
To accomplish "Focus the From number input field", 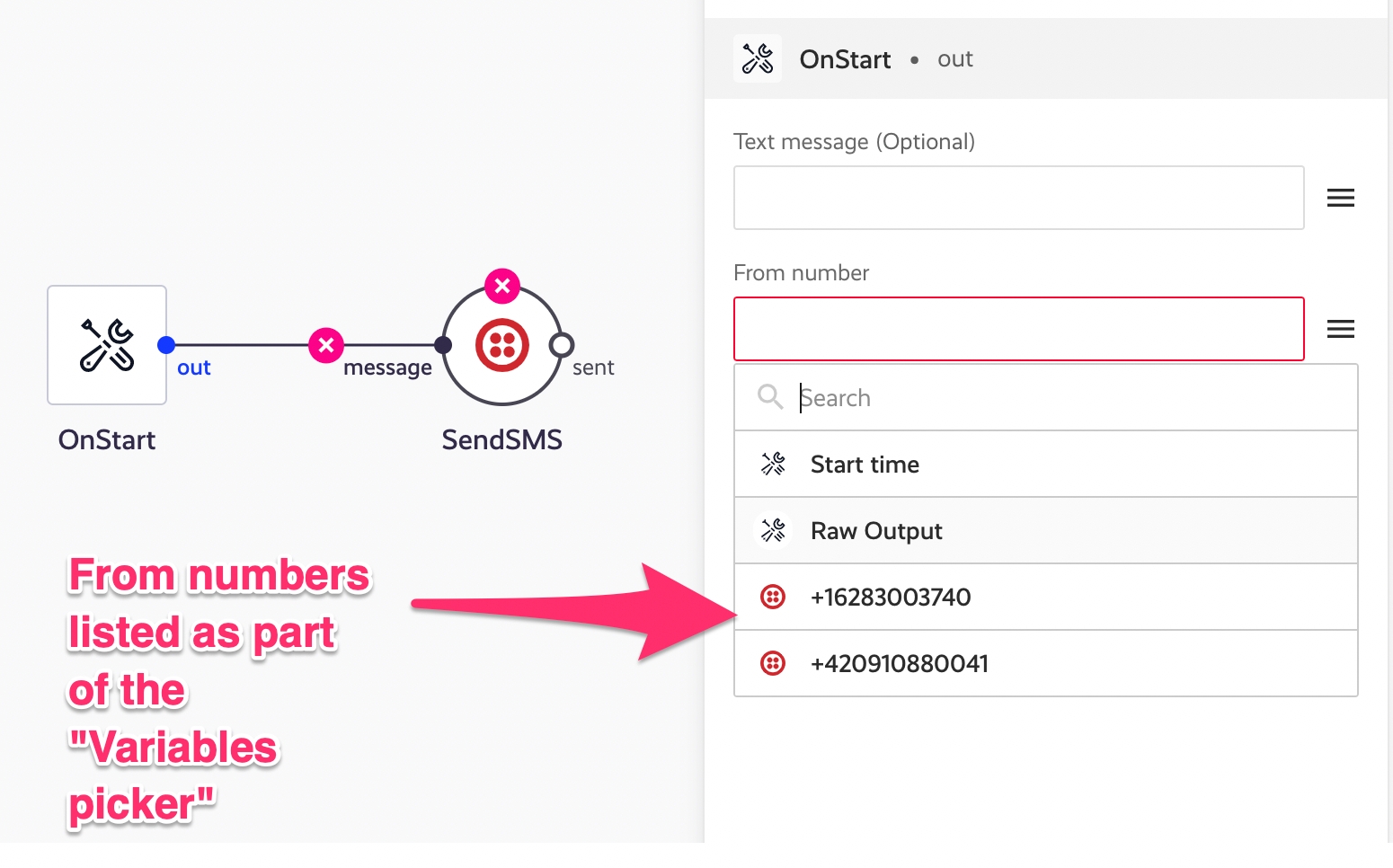I will 1018,329.
